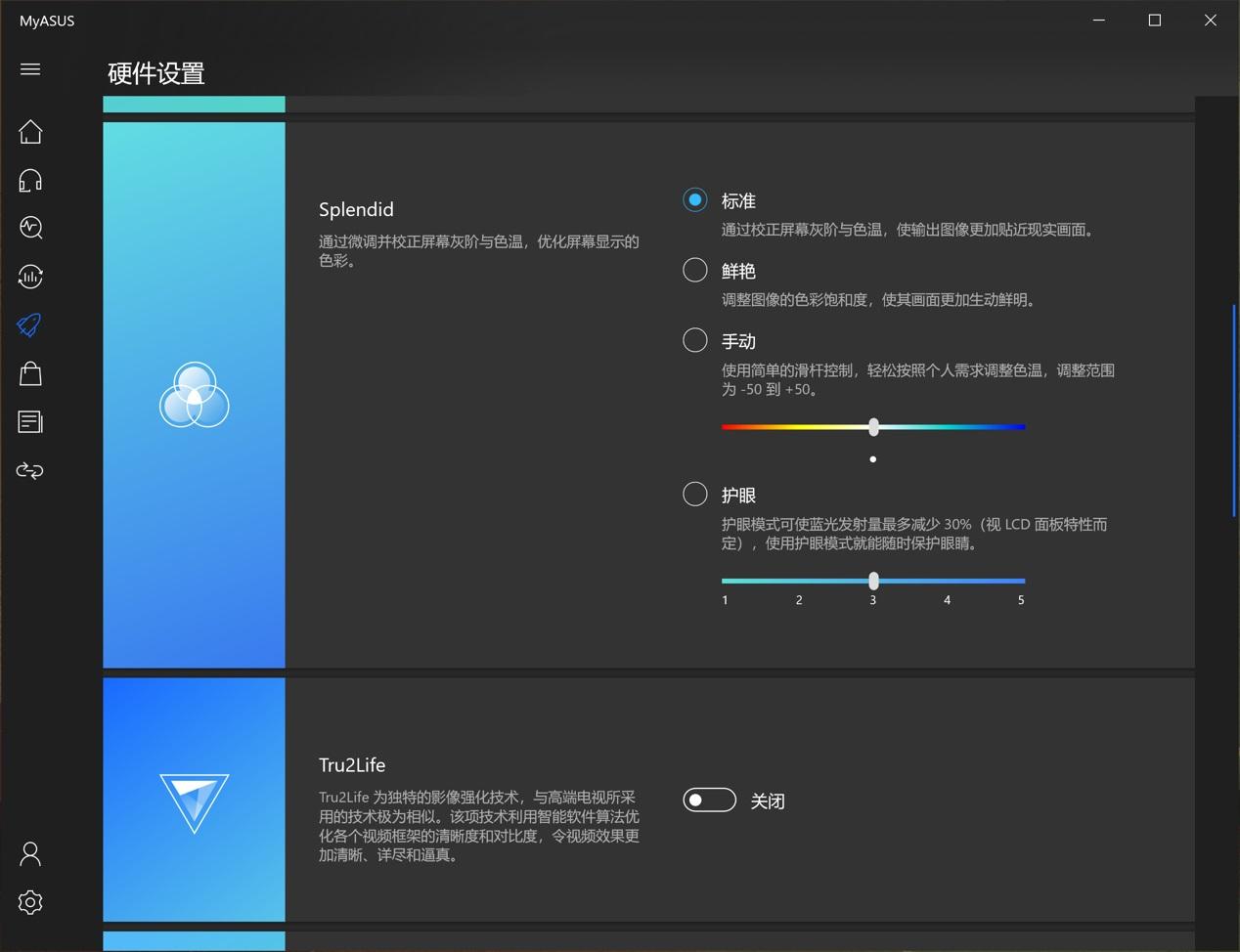Turn on the Tru2Life switch

pyautogui.click(x=709, y=801)
